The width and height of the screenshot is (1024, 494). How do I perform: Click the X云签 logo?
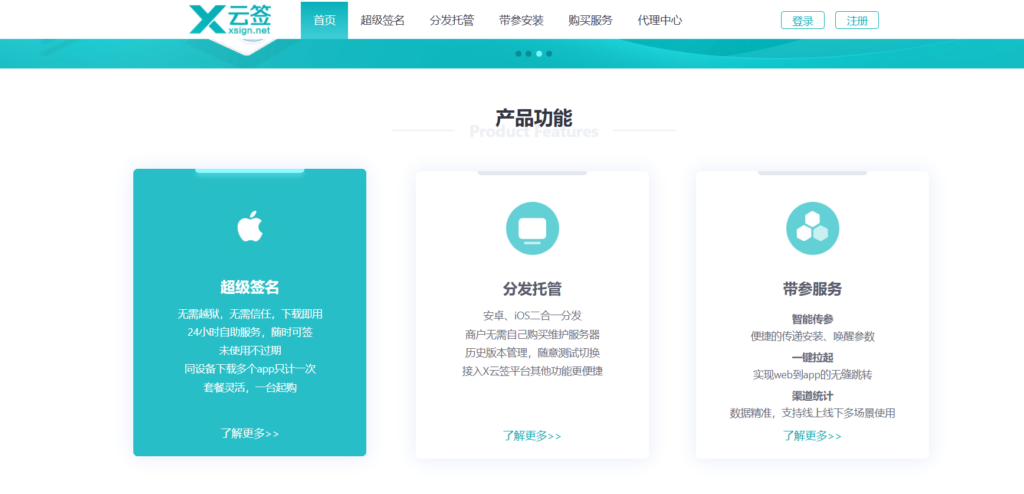pos(230,20)
